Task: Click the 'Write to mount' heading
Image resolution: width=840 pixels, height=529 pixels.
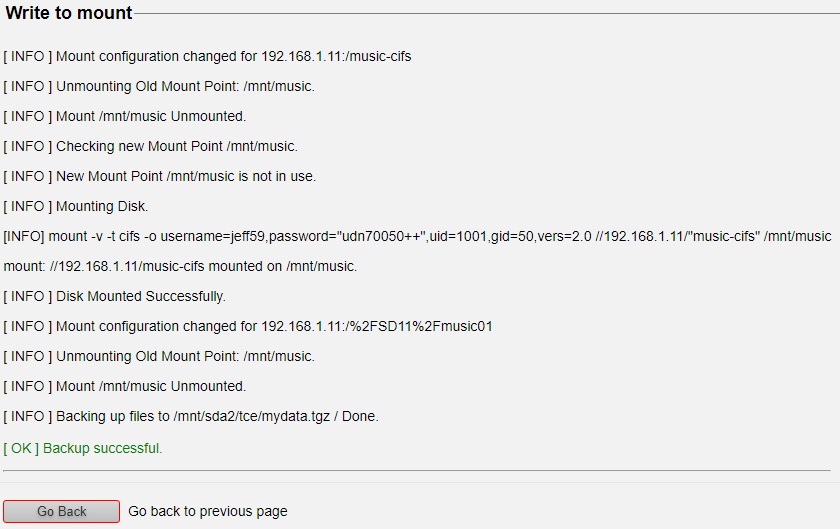Action: tap(69, 13)
